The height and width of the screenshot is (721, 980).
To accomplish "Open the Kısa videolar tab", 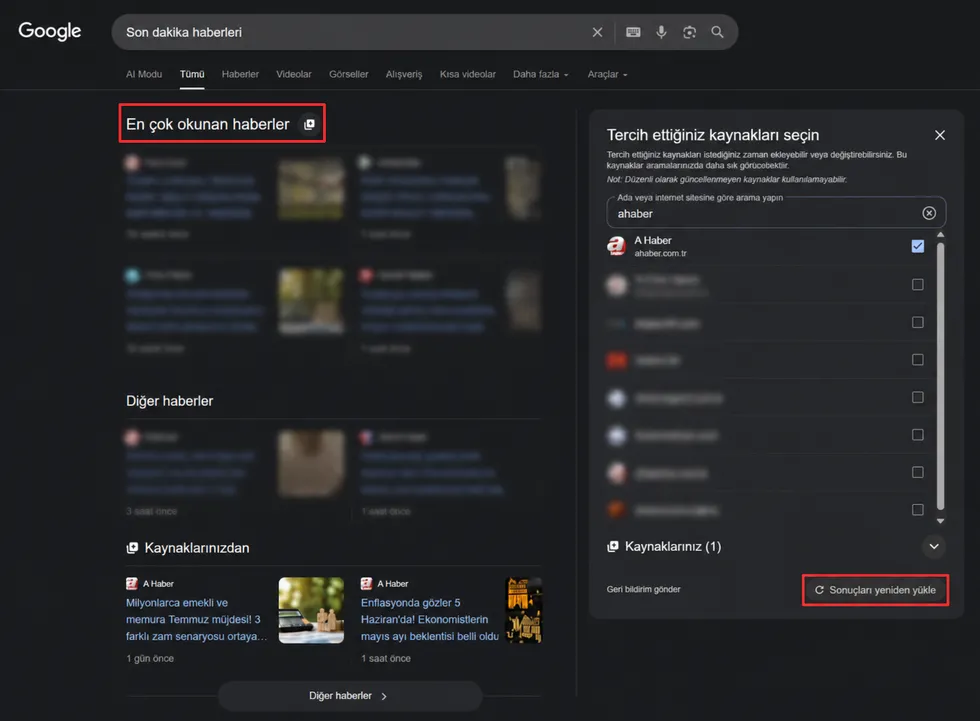I will [x=468, y=74].
